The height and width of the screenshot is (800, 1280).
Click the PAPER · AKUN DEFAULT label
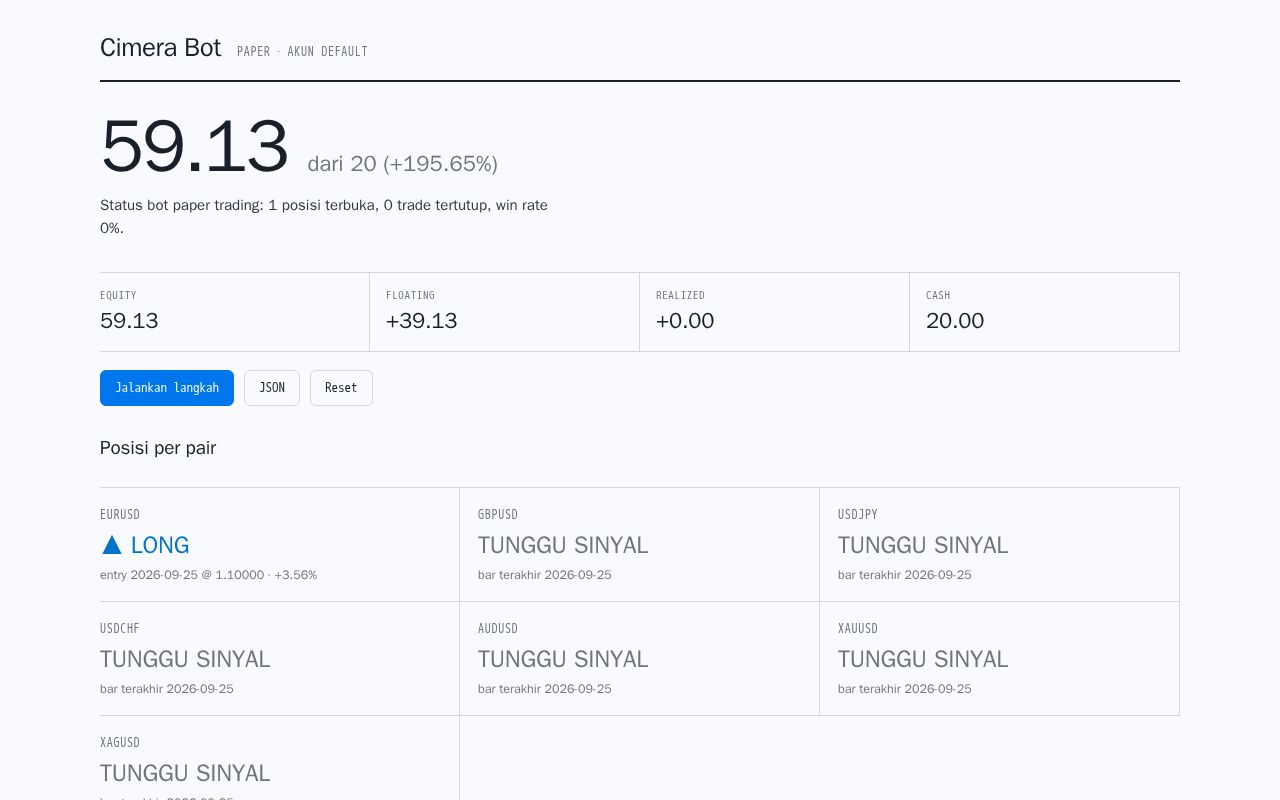pos(302,51)
